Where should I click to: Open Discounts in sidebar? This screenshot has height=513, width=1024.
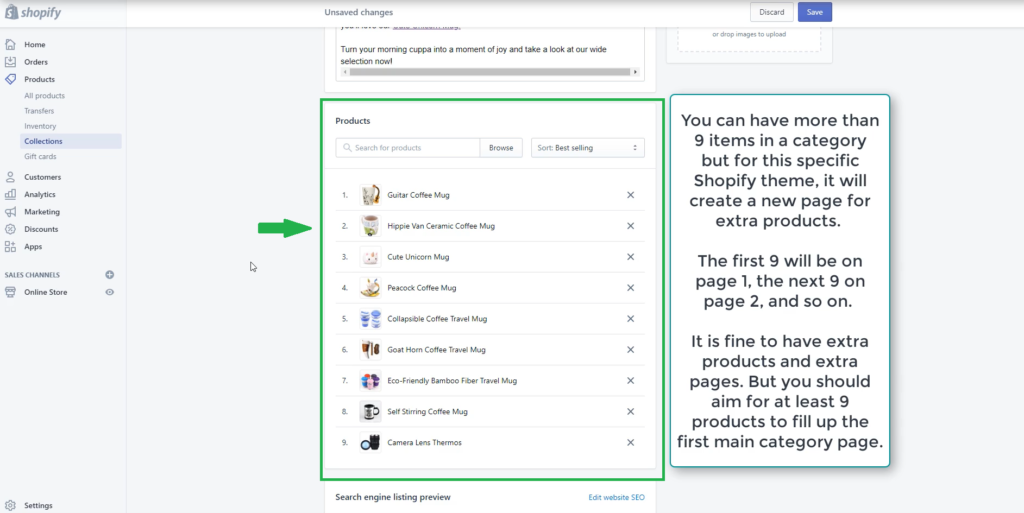tap(41, 229)
